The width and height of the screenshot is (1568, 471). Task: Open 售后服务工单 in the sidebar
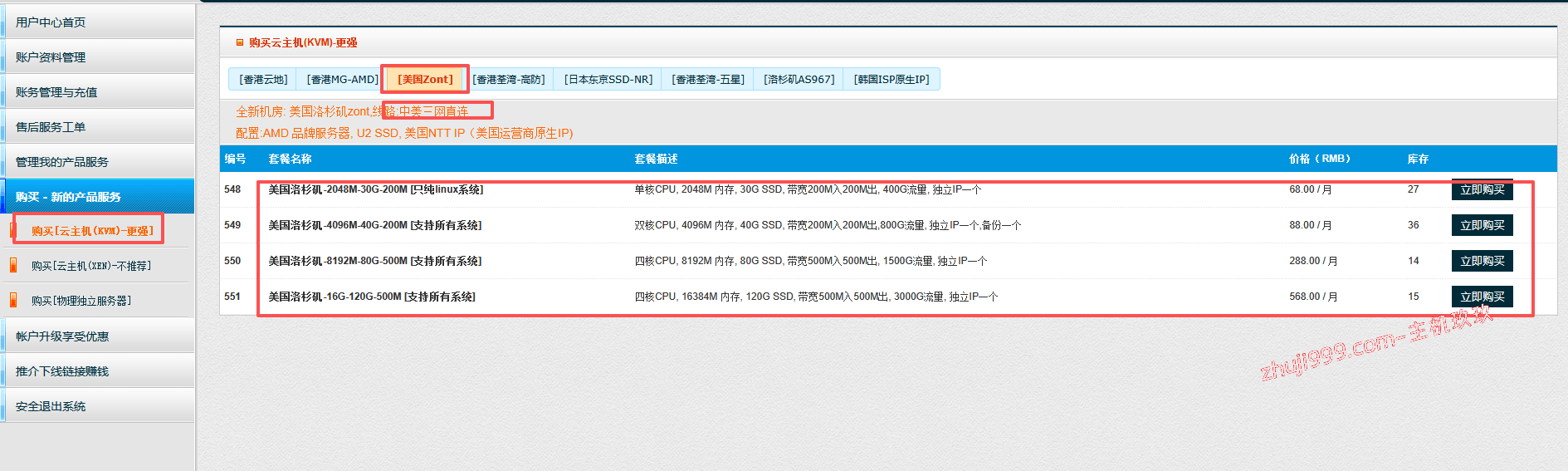tap(51, 127)
